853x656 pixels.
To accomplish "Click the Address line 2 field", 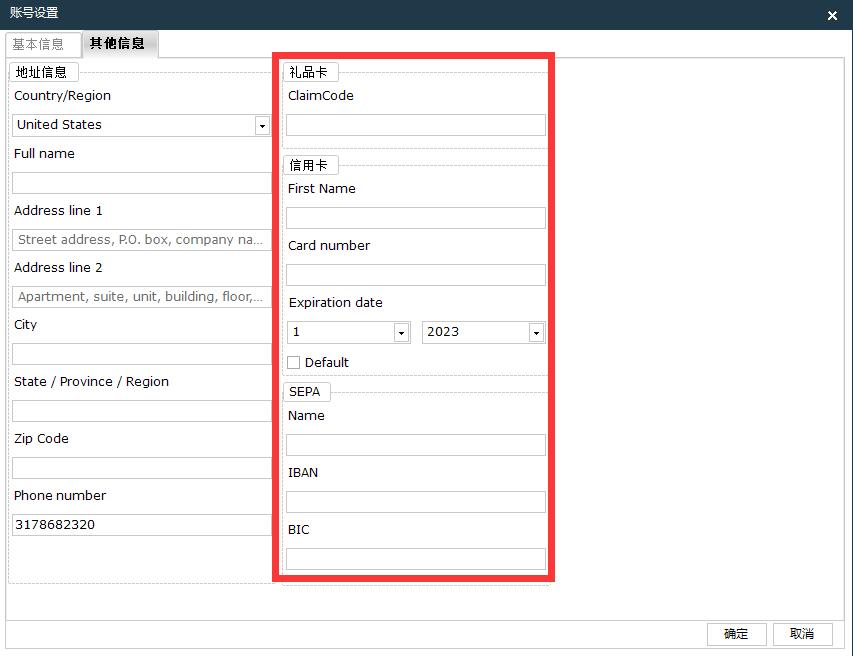I will tap(140, 296).
